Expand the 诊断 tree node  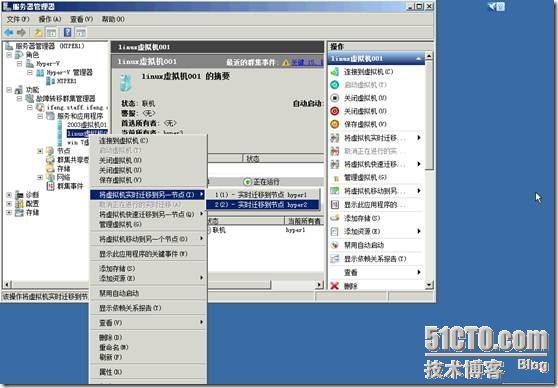(x=9, y=195)
